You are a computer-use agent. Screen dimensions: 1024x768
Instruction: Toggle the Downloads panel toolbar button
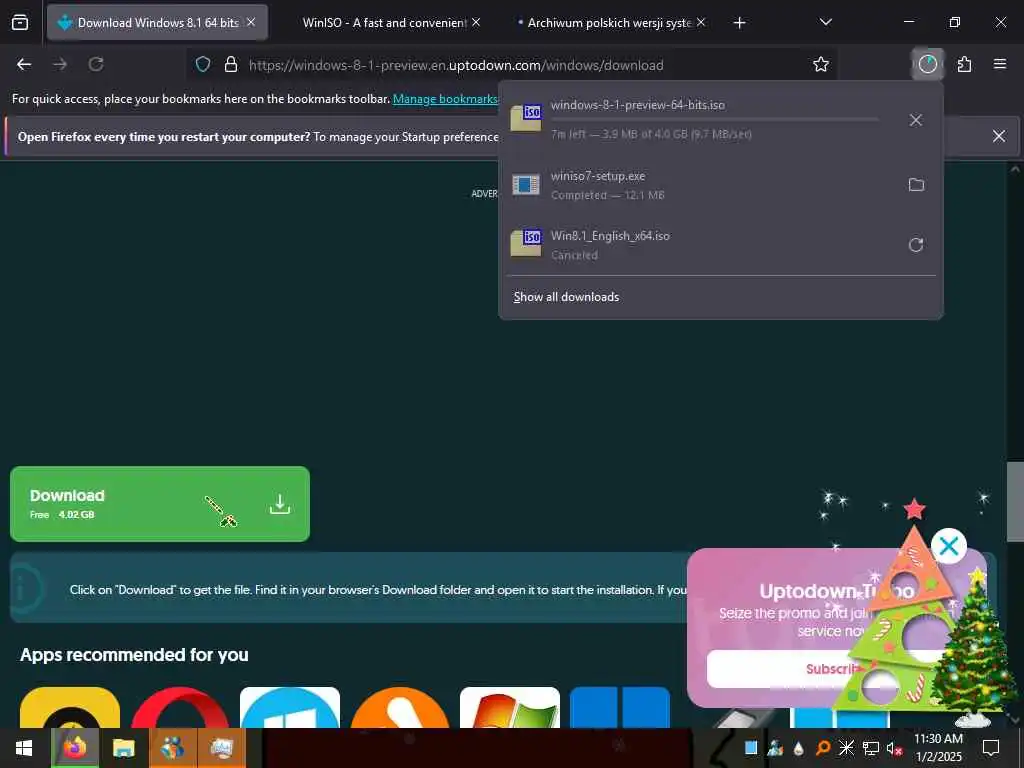(927, 64)
